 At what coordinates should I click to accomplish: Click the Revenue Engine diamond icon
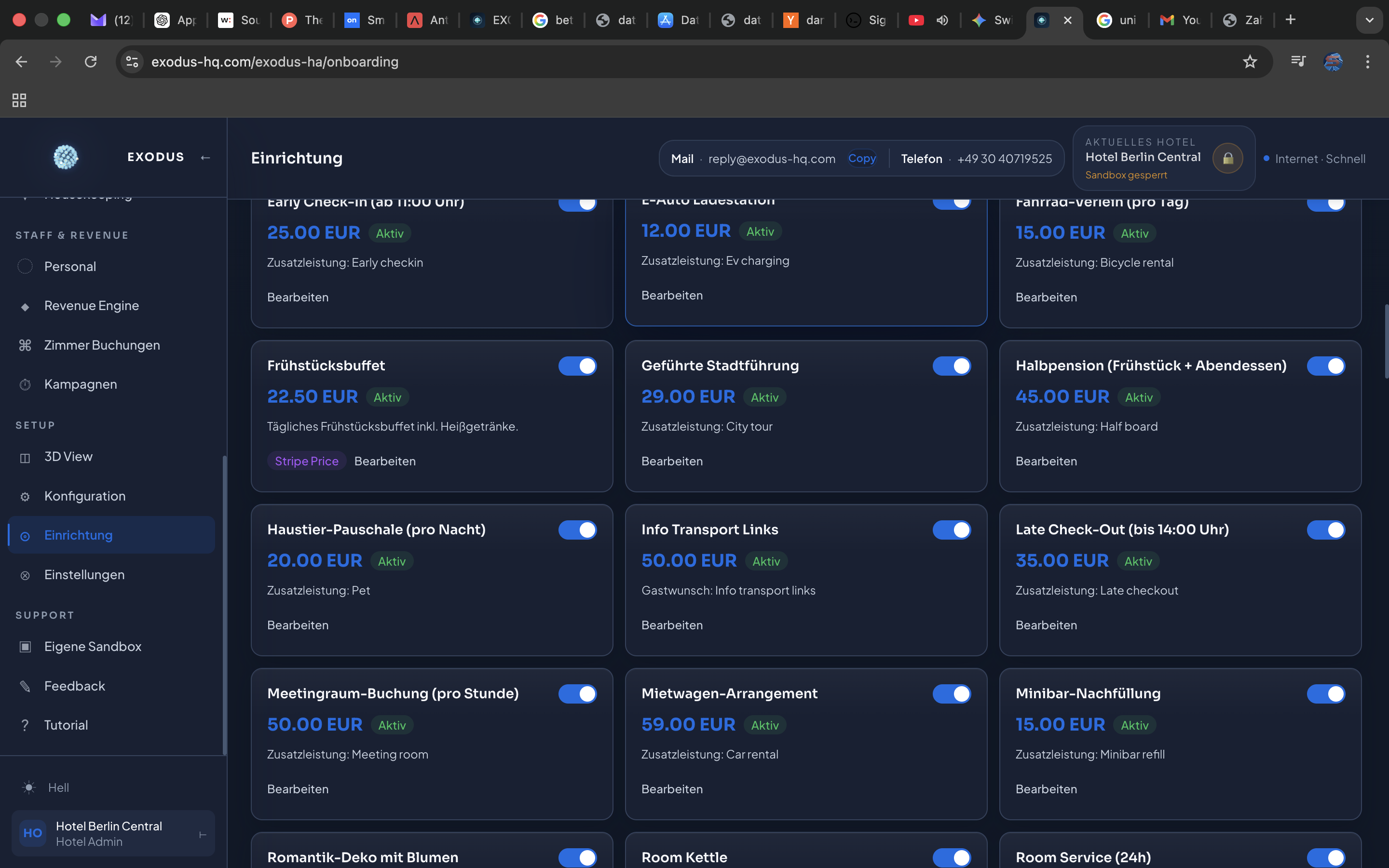click(25, 307)
